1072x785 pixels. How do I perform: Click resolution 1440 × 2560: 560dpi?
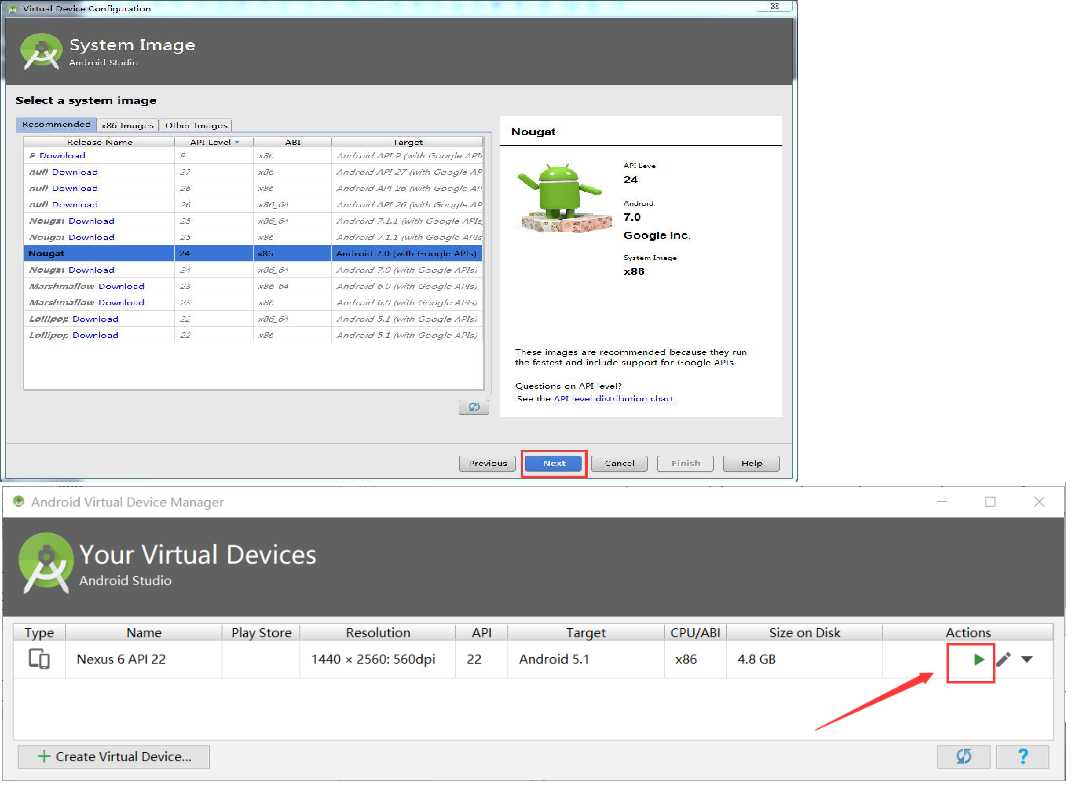[373, 659]
